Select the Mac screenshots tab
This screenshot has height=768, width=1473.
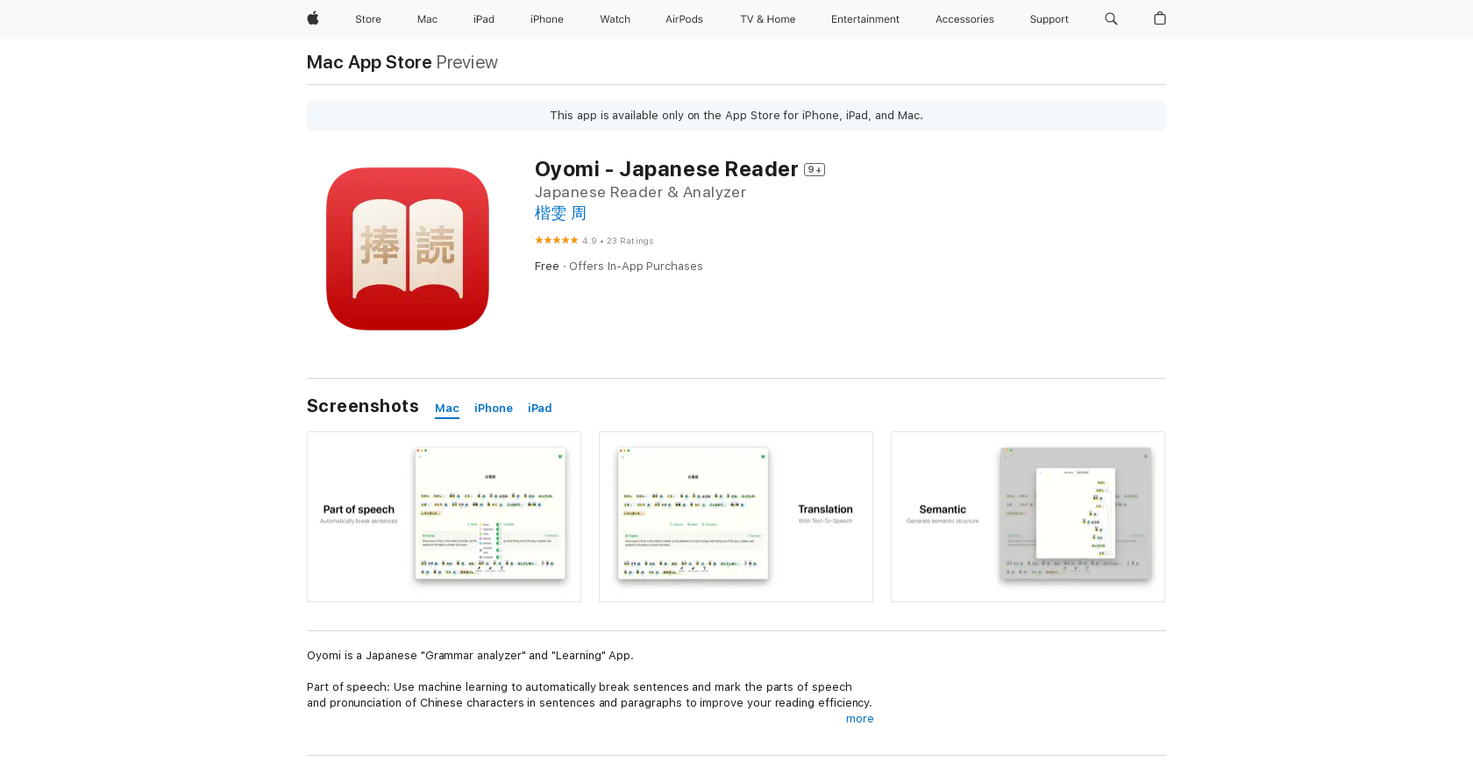pos(447,408)
